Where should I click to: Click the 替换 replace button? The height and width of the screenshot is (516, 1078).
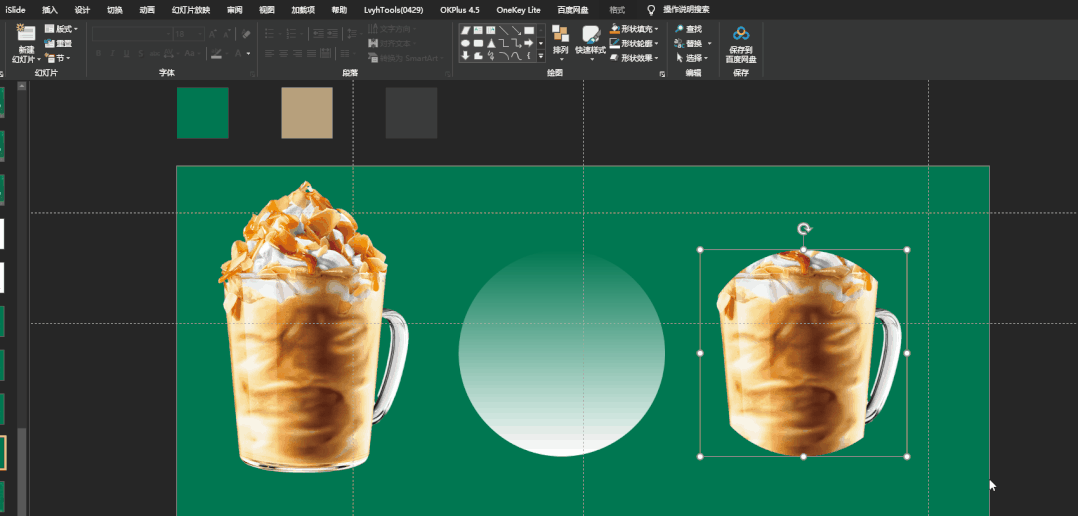689,43
